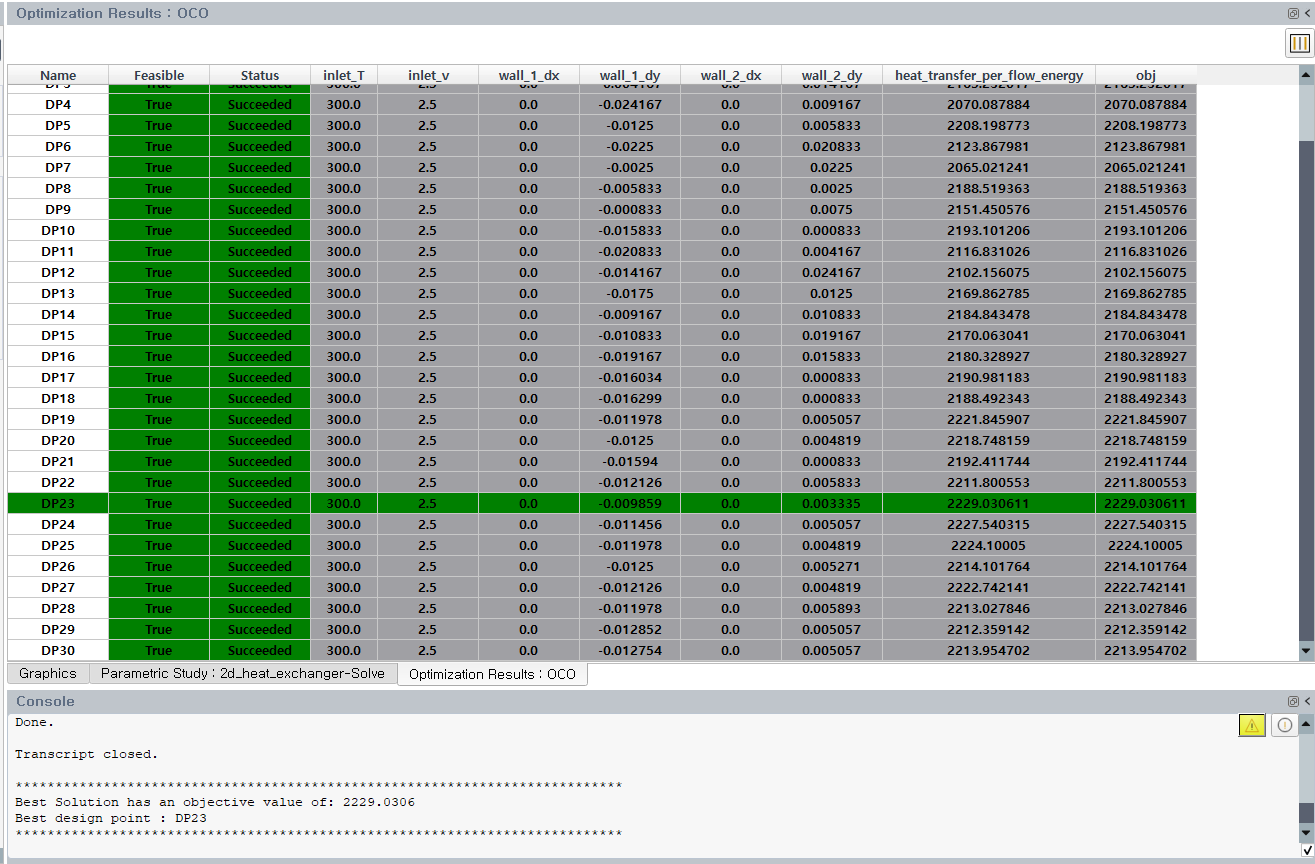Click console text 'Transcript closed.'
The width and height of the screenshot is (1315, 864).
[x=87, y=754]
